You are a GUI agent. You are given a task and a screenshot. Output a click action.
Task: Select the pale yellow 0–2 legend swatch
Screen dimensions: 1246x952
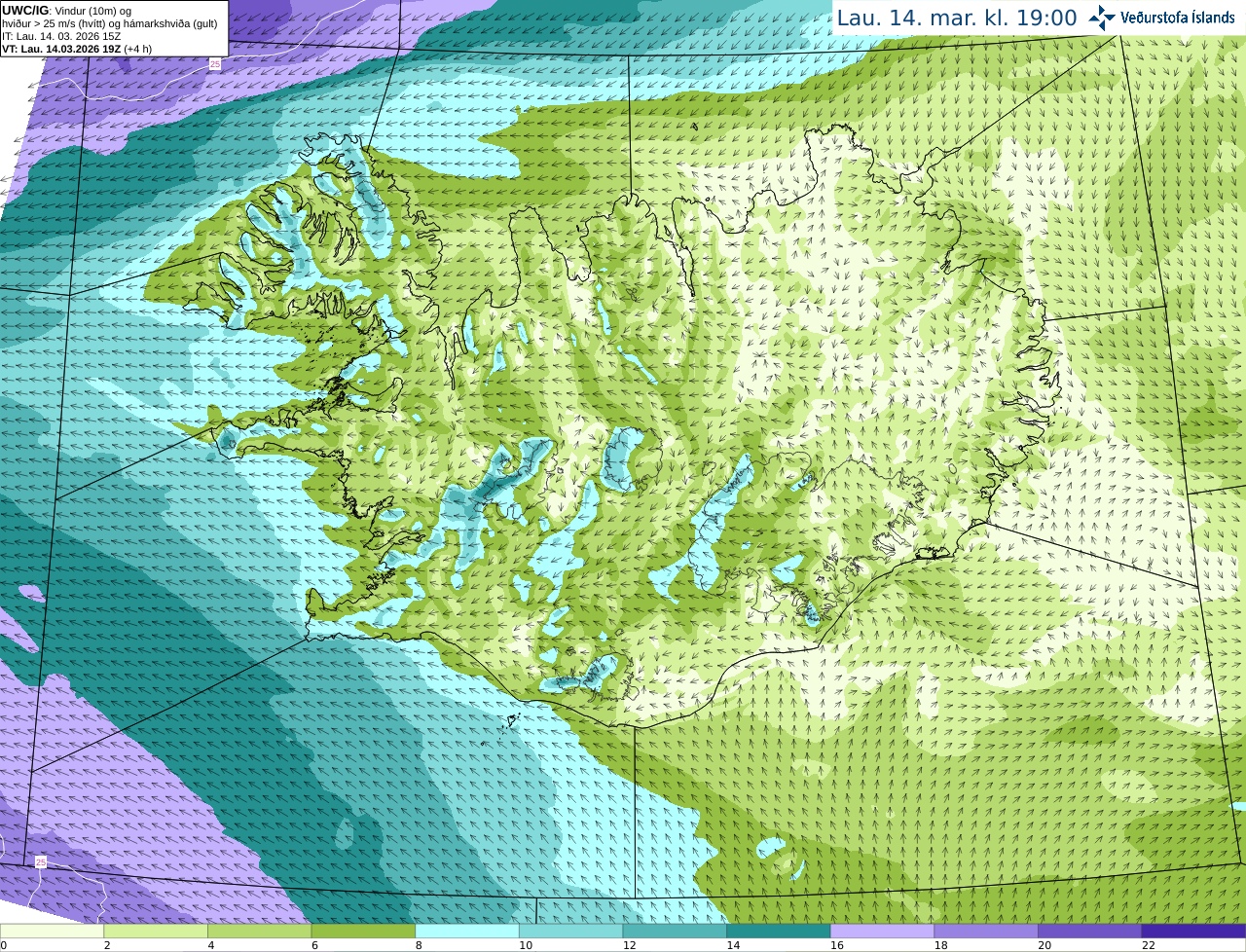point(52,931)
